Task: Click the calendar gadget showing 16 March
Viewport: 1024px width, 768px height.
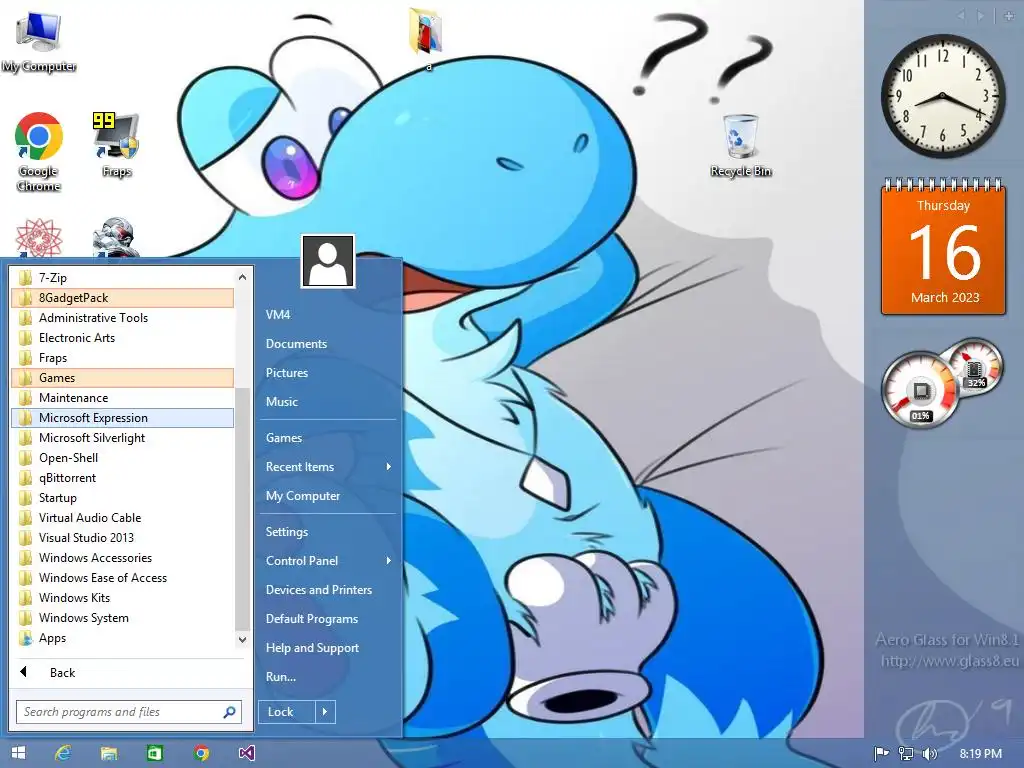Action: 943,246
